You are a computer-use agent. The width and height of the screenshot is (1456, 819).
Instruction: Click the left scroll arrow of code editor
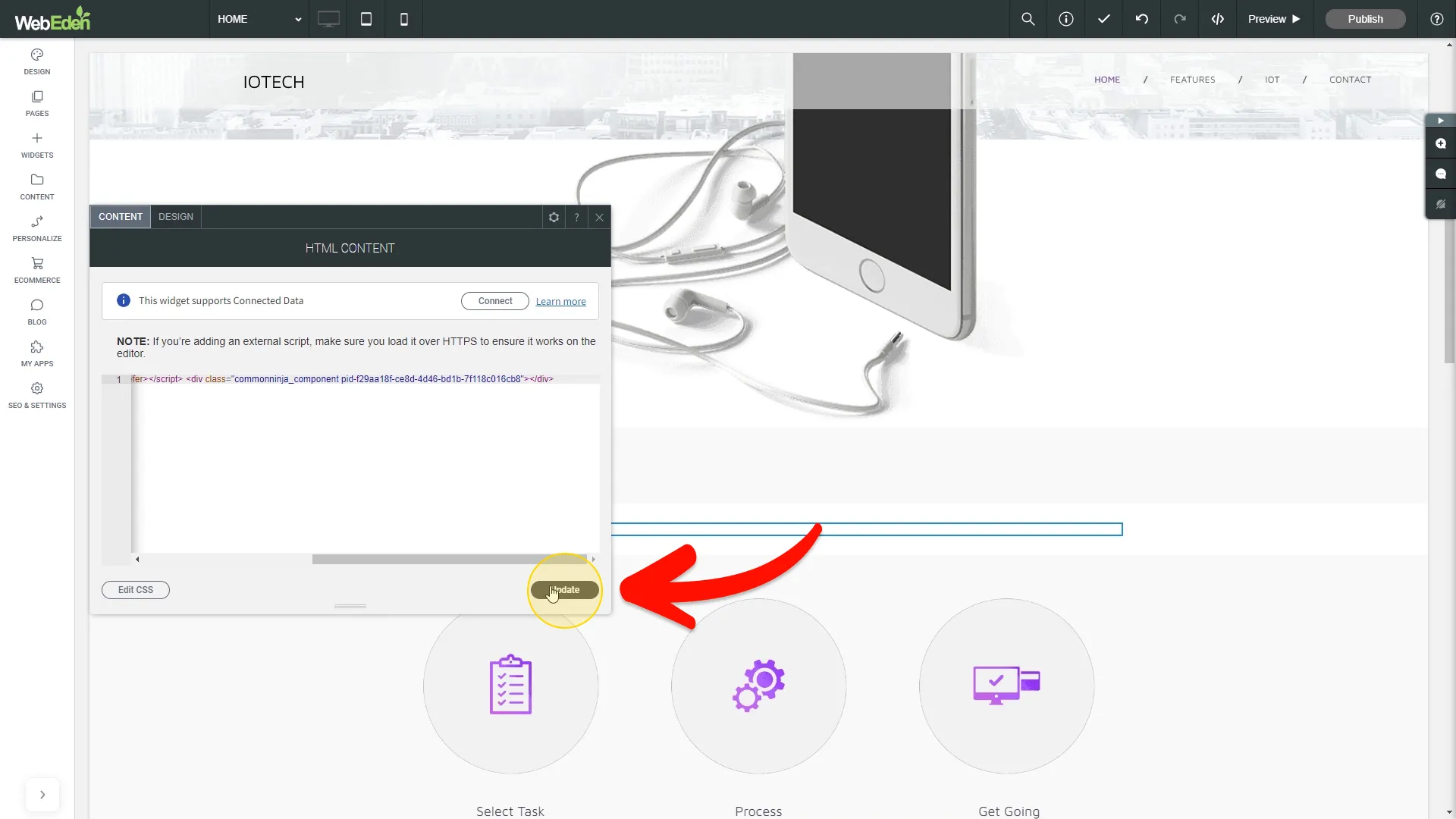tap(137, 560)
